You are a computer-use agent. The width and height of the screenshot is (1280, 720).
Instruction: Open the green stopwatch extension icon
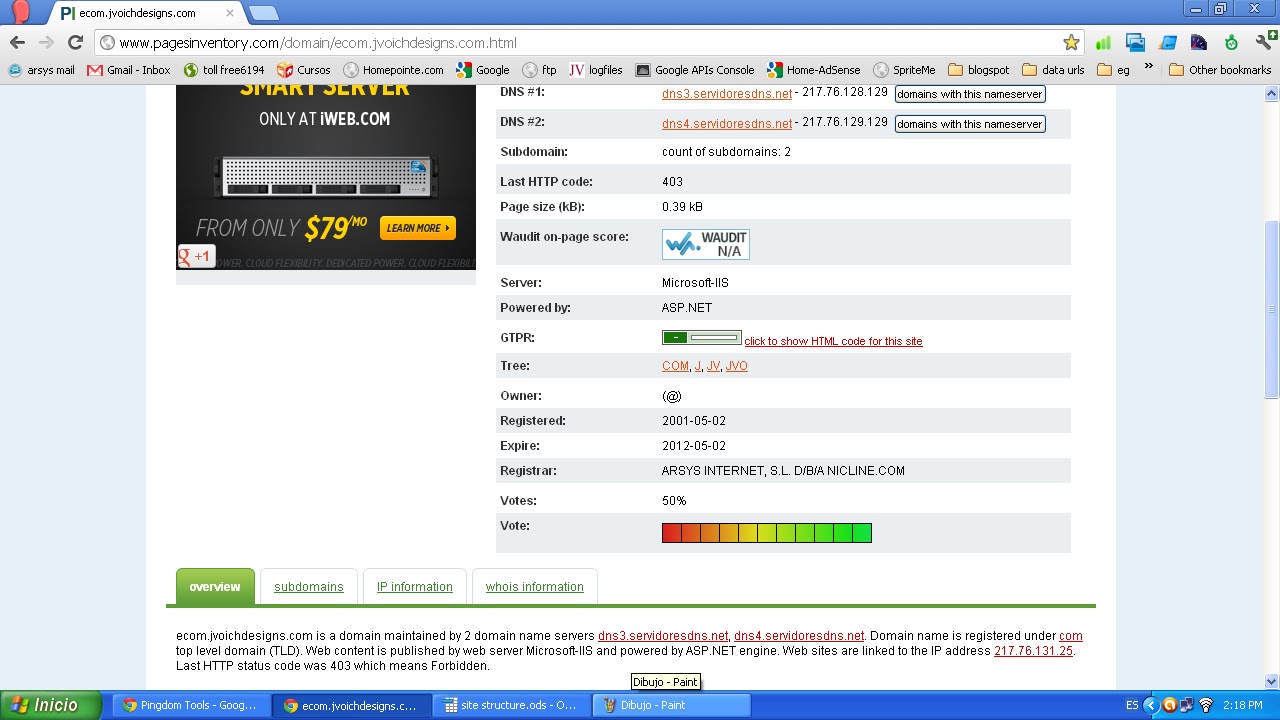(x=1231, y=43)
